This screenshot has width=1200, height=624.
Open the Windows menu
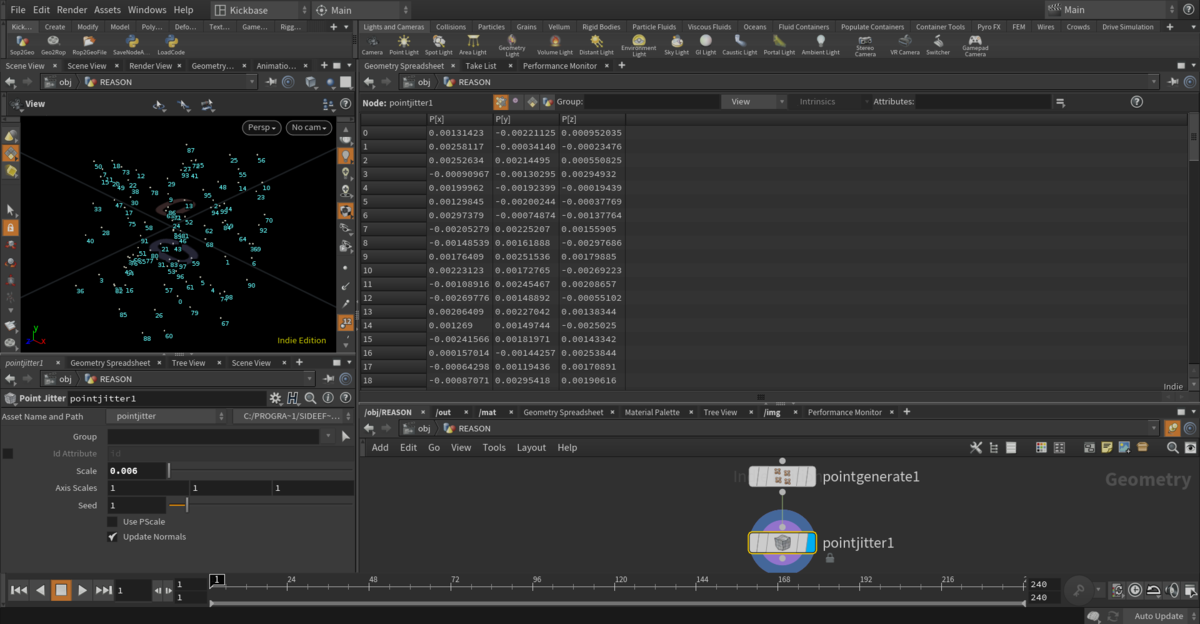tap(147, 10)
